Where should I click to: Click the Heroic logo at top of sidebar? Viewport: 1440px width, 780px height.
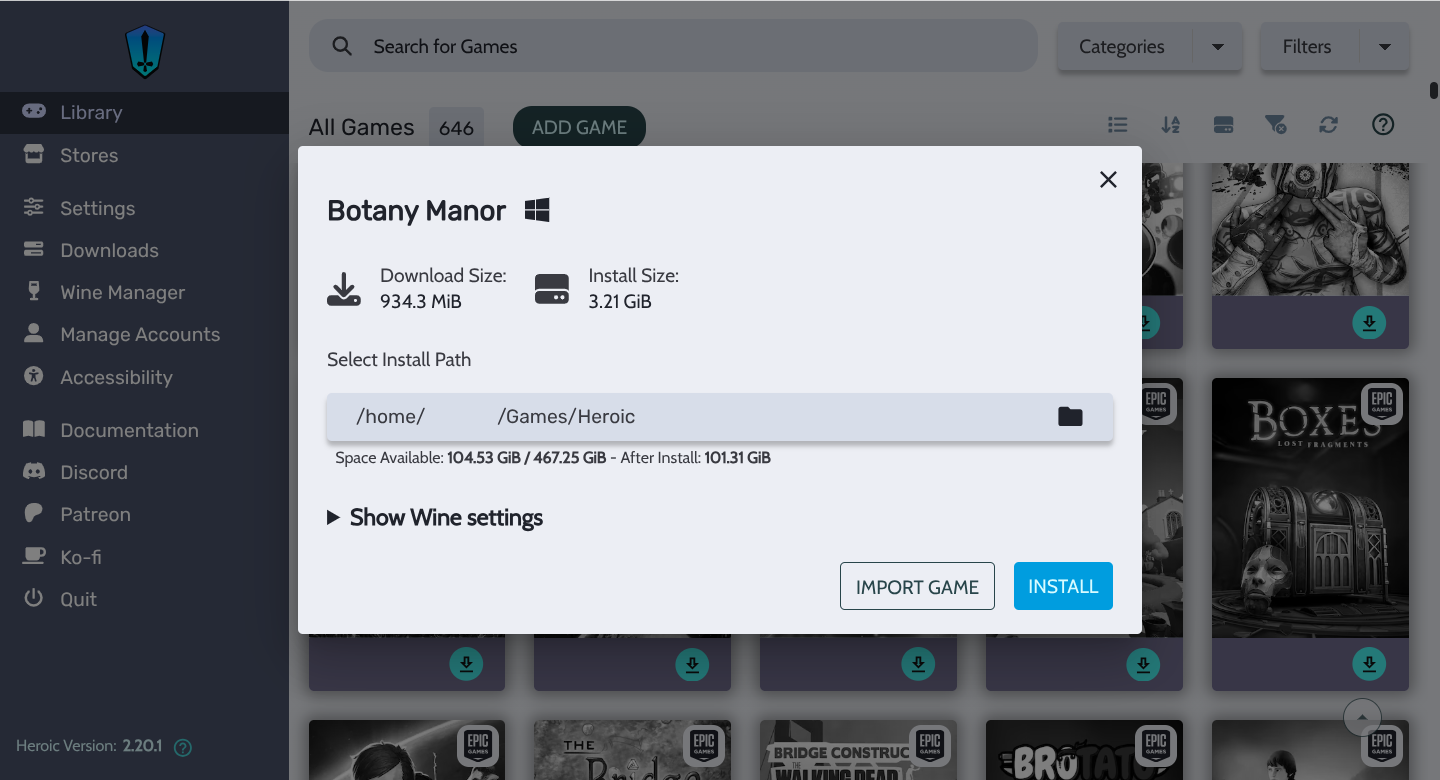[144, 50]
